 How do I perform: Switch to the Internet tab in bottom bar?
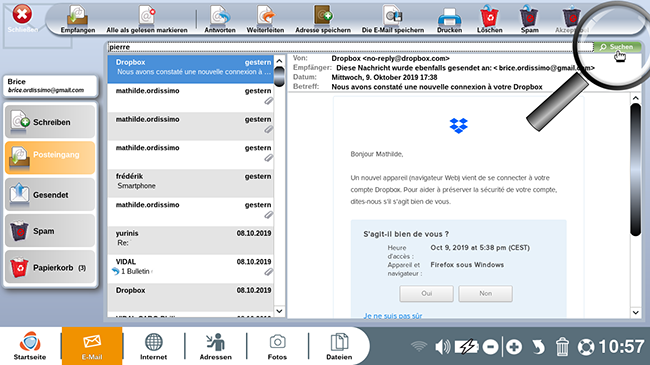pos(153,346)
